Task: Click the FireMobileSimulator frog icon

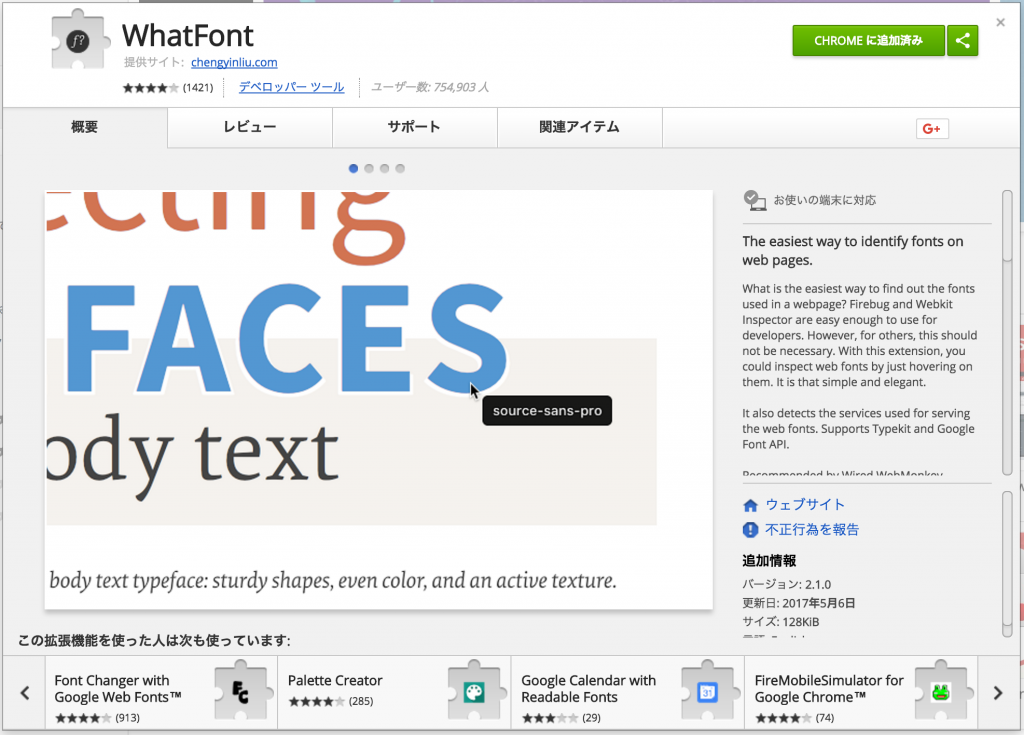Action: pyautogui.click(x=940, y=691)
